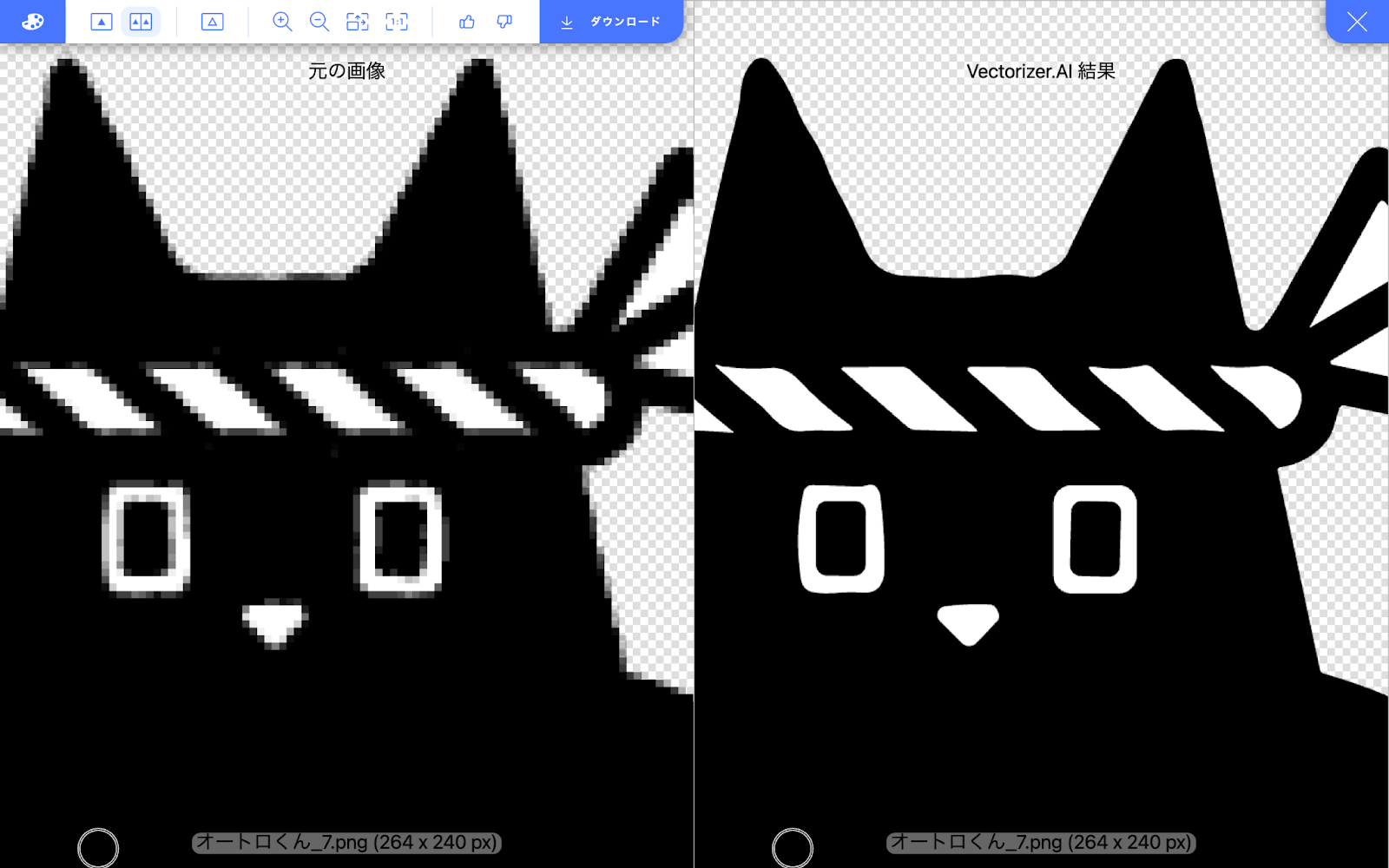Click the circle button in the original image panel
This screenshot has width=1389, height=868.
point(98,848)
